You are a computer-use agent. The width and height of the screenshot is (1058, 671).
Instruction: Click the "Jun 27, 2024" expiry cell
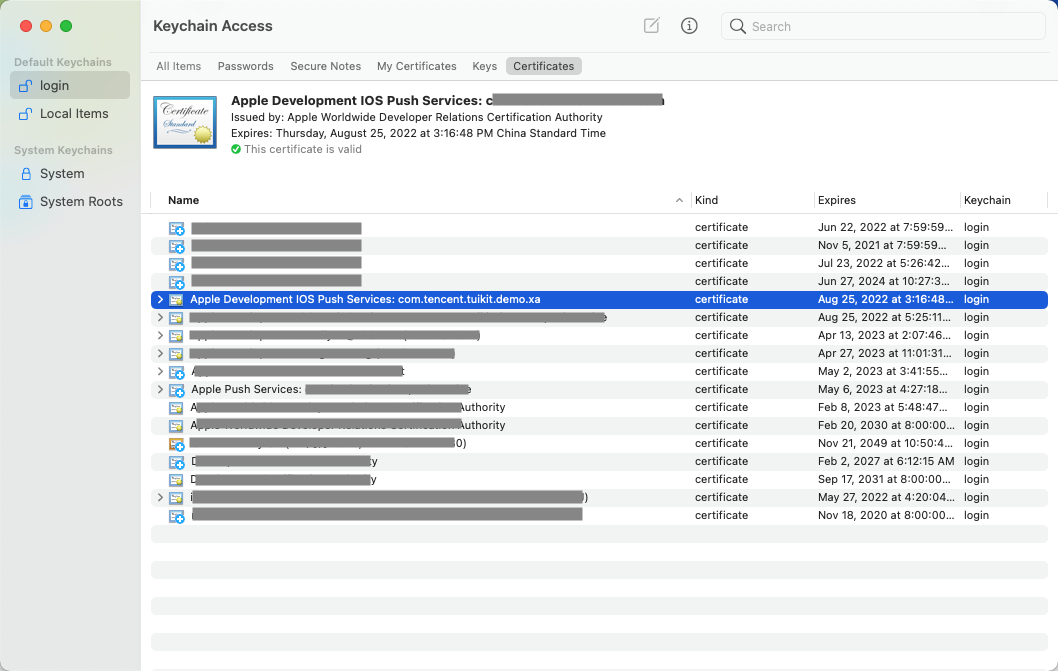click(884, 281)
